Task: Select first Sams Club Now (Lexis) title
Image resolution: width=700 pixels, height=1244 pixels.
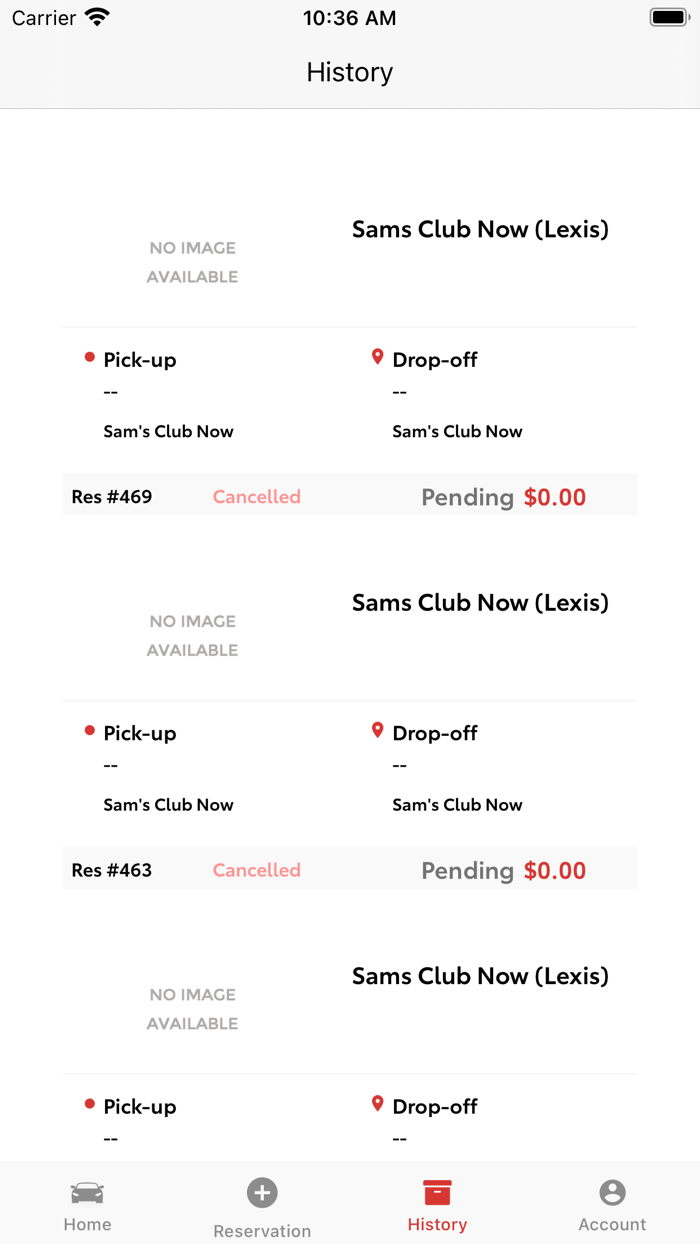Action: 480,230
